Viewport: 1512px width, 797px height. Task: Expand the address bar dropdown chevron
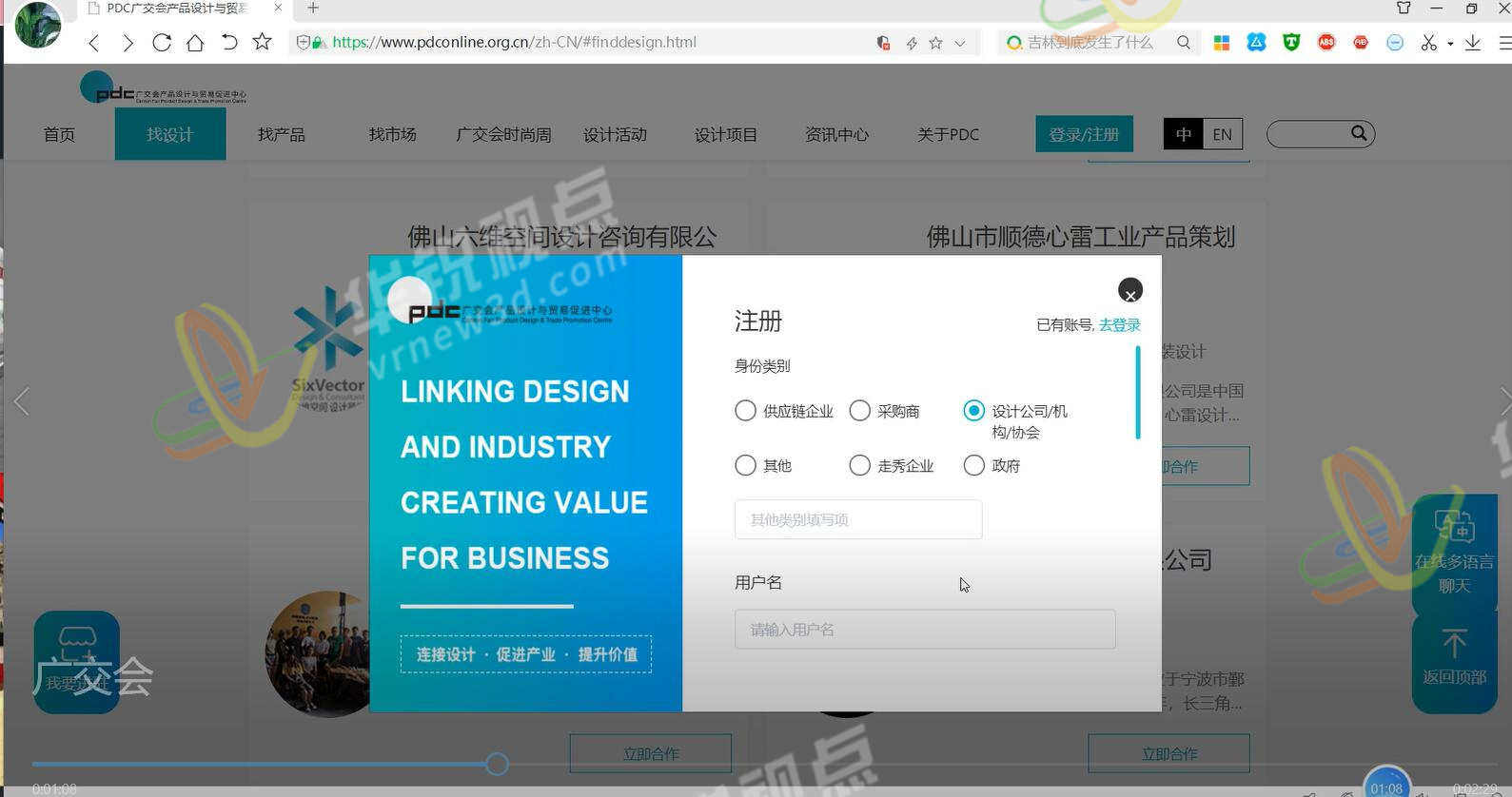960,43
